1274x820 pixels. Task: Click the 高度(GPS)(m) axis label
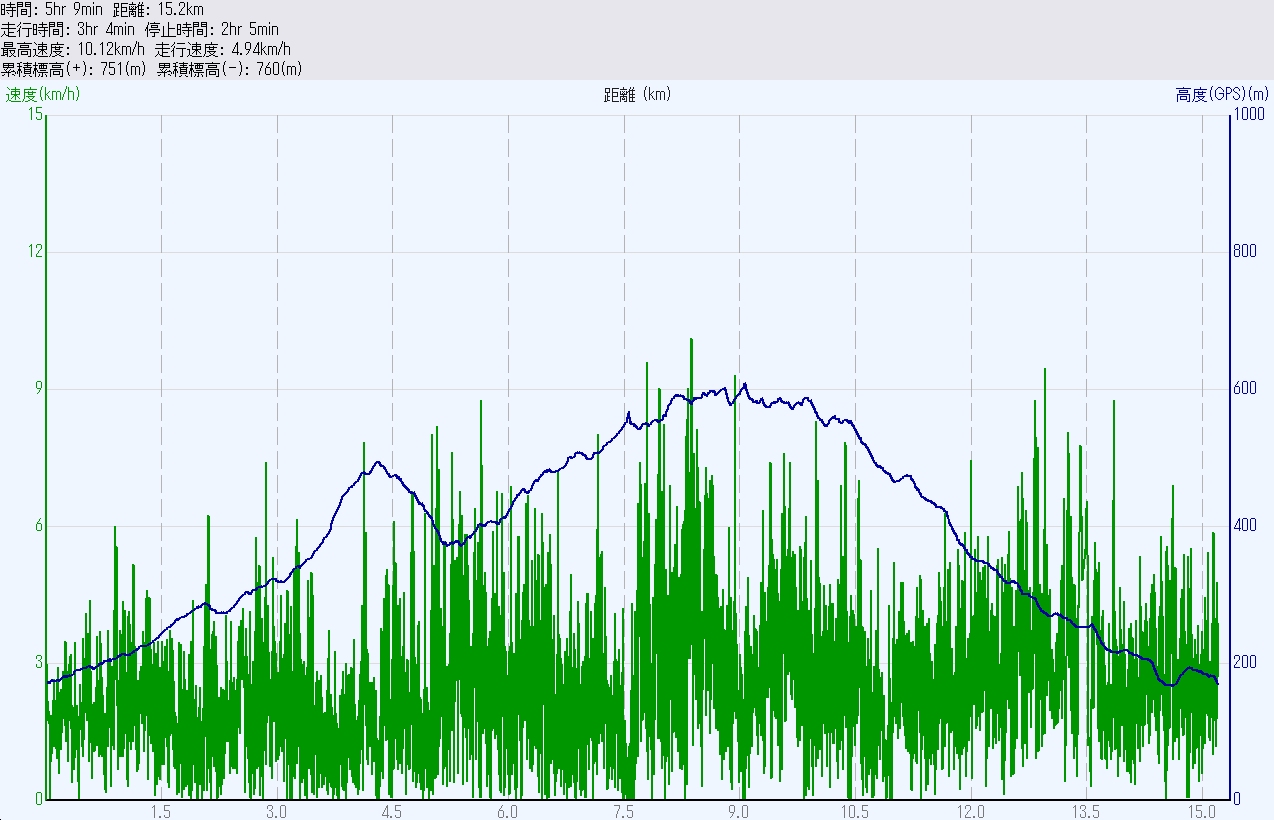pyautogui.click(x=1222, y=95)
